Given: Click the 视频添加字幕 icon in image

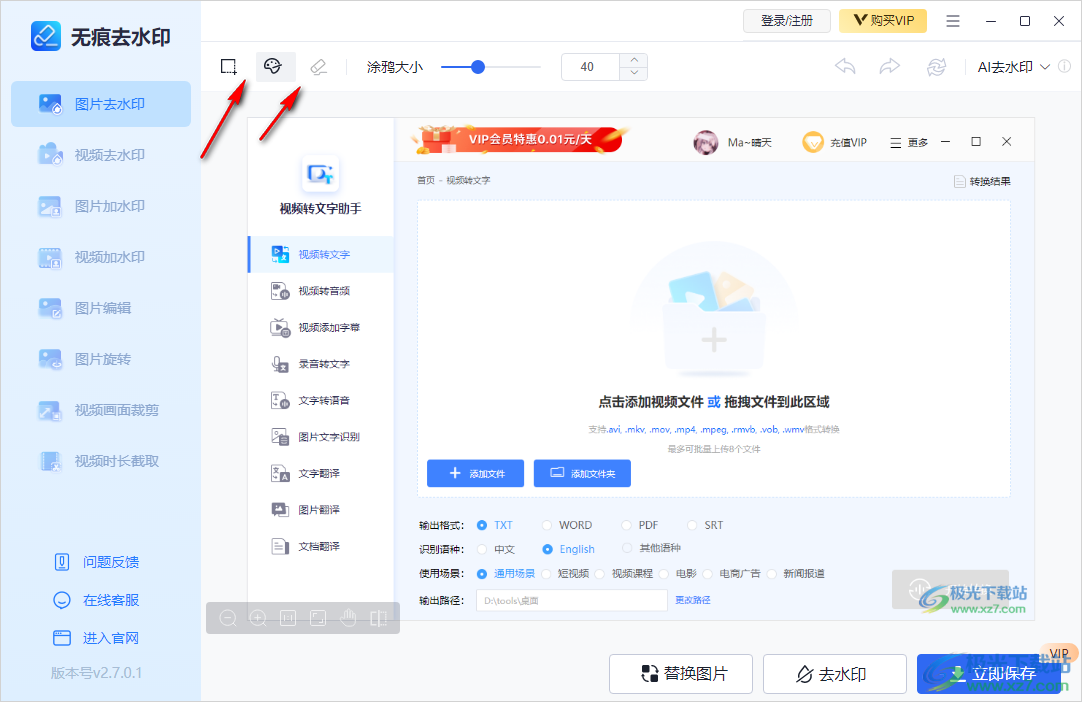Looking at the screenshot, I should pyautogui.click(x=279, y=327).
